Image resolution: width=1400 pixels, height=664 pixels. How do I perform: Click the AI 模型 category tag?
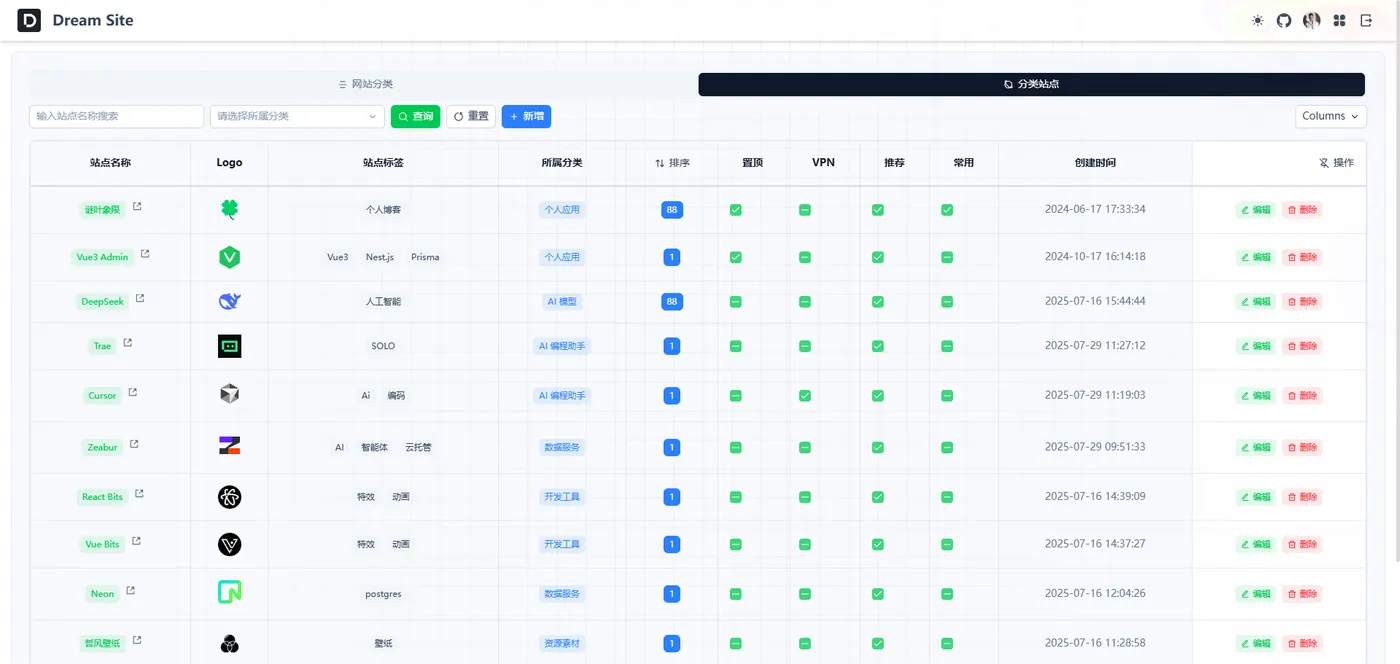click(x=561, y=301)
